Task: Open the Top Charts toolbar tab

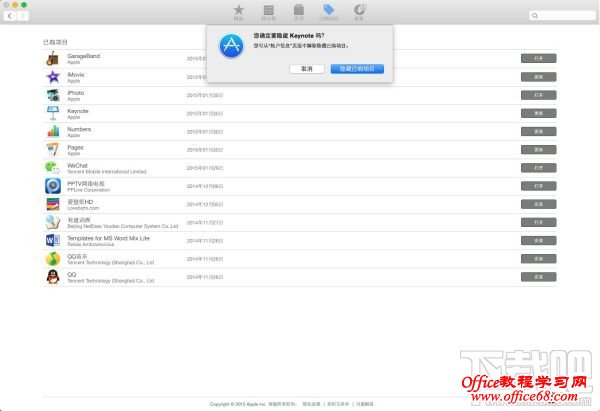Action: pos(269,12)
